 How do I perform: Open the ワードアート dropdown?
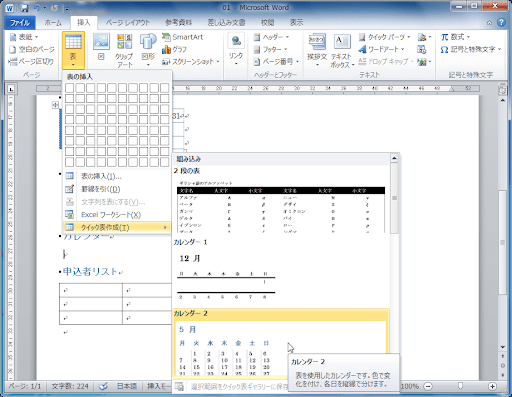coord(381,49)
